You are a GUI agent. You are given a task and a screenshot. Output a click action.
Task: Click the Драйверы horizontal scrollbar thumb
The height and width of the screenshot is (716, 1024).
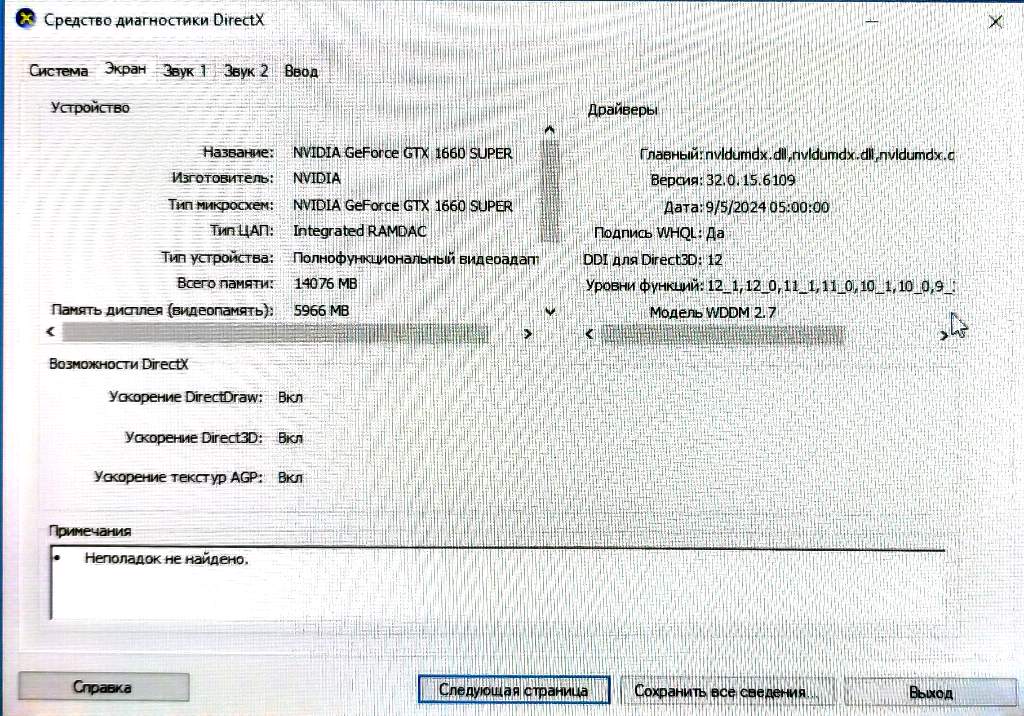tap(720, 333)
